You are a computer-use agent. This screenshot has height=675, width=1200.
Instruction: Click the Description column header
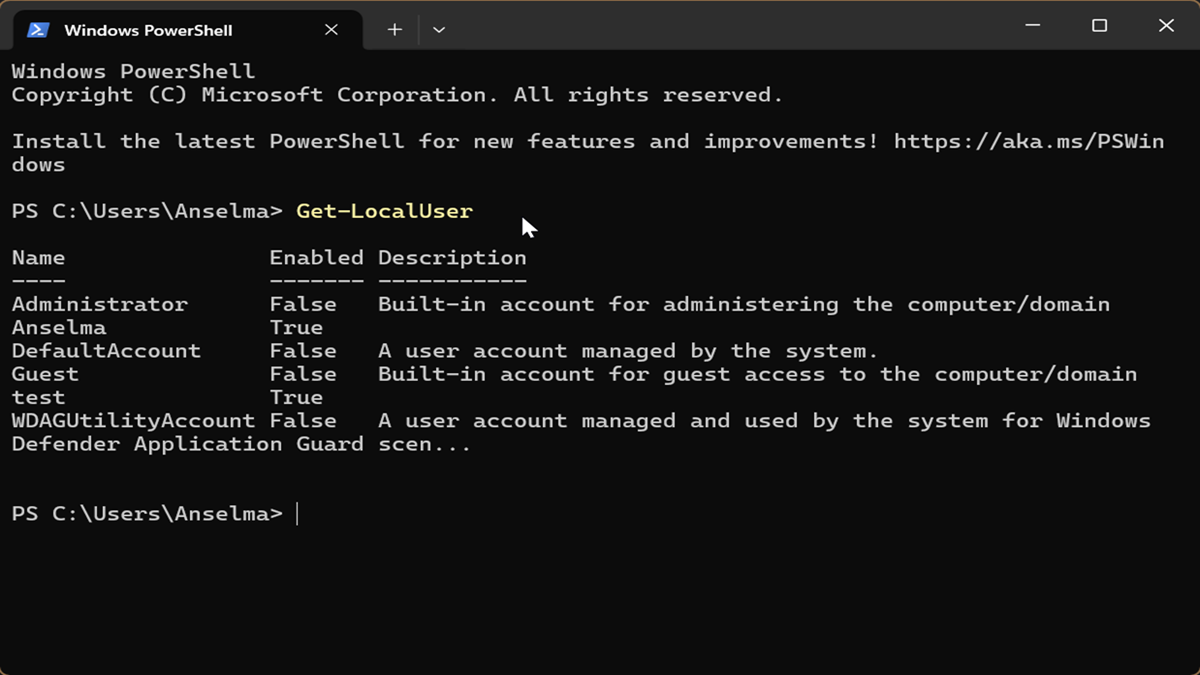pos(452,258)
